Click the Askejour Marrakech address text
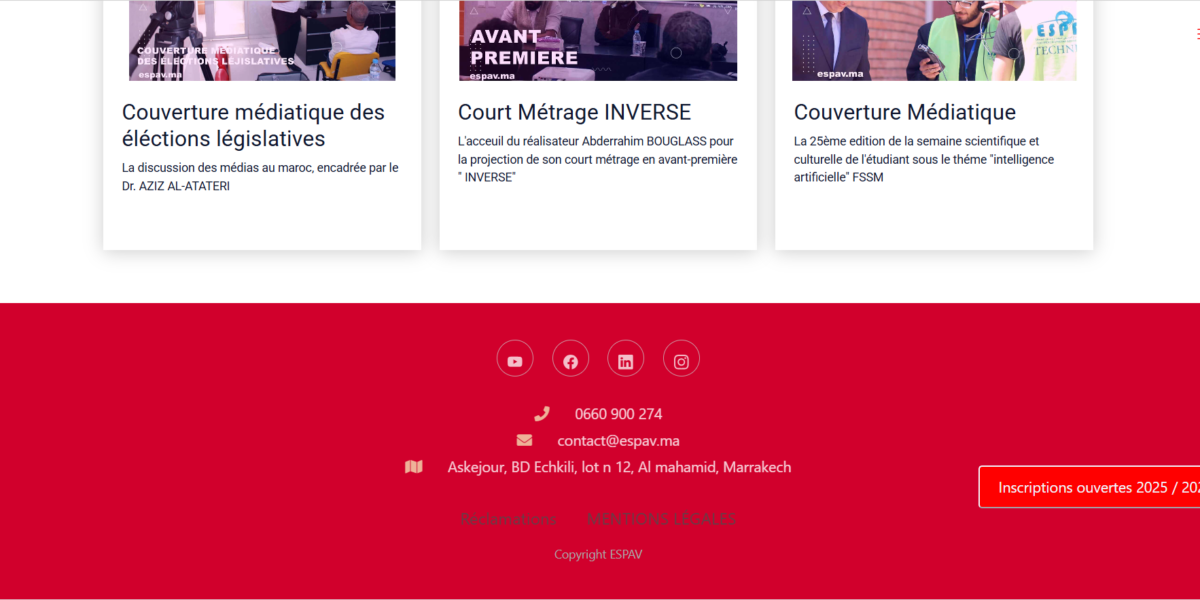The height and width of the screenshot is (600, 1200). point(619,467)
